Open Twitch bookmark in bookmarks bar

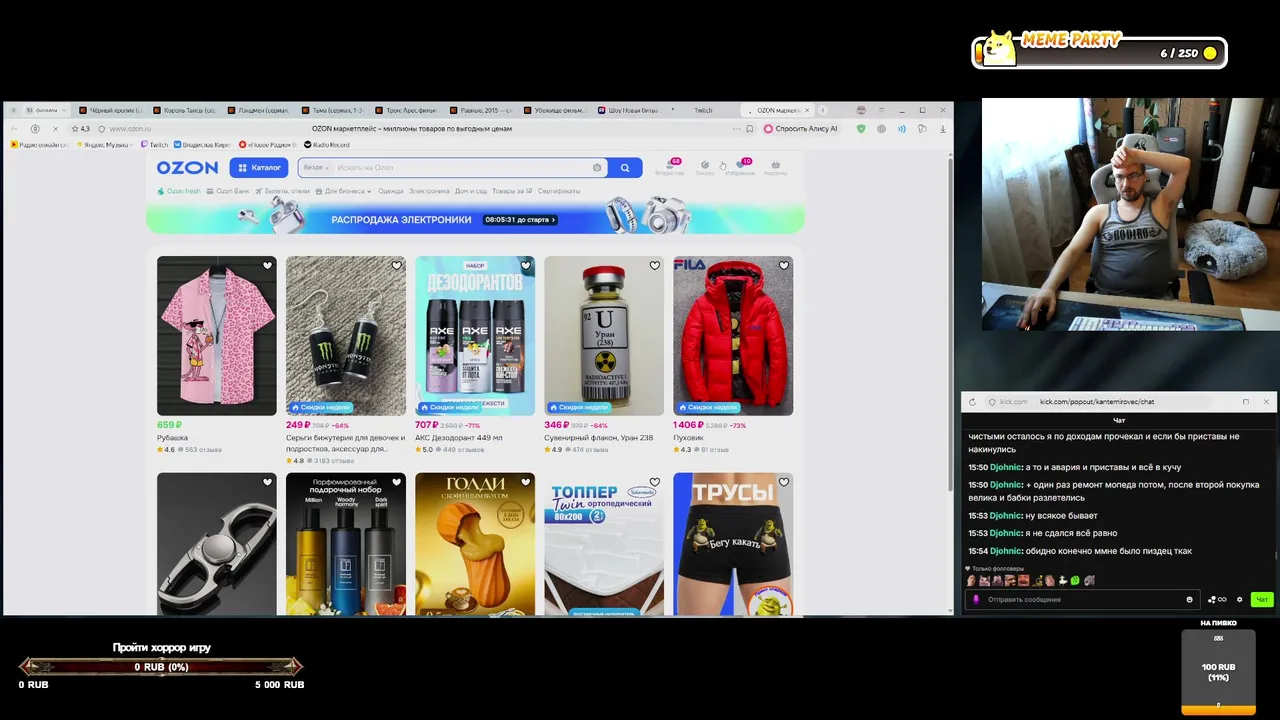point(155,145)
